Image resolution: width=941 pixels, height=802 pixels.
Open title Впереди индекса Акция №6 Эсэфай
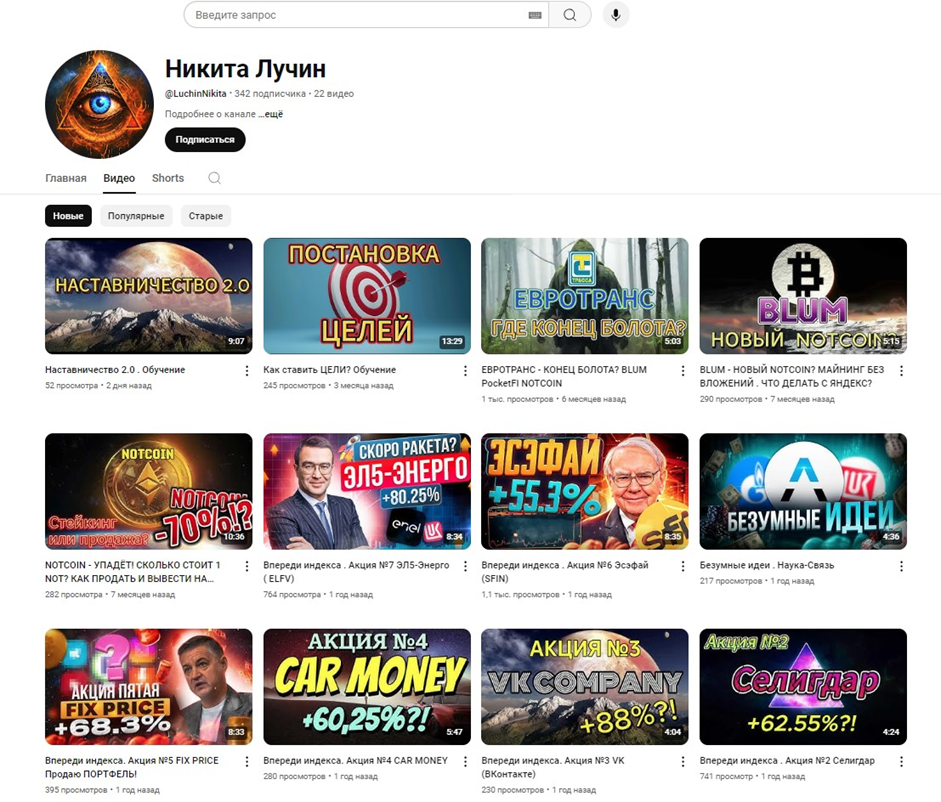[565, 571]
